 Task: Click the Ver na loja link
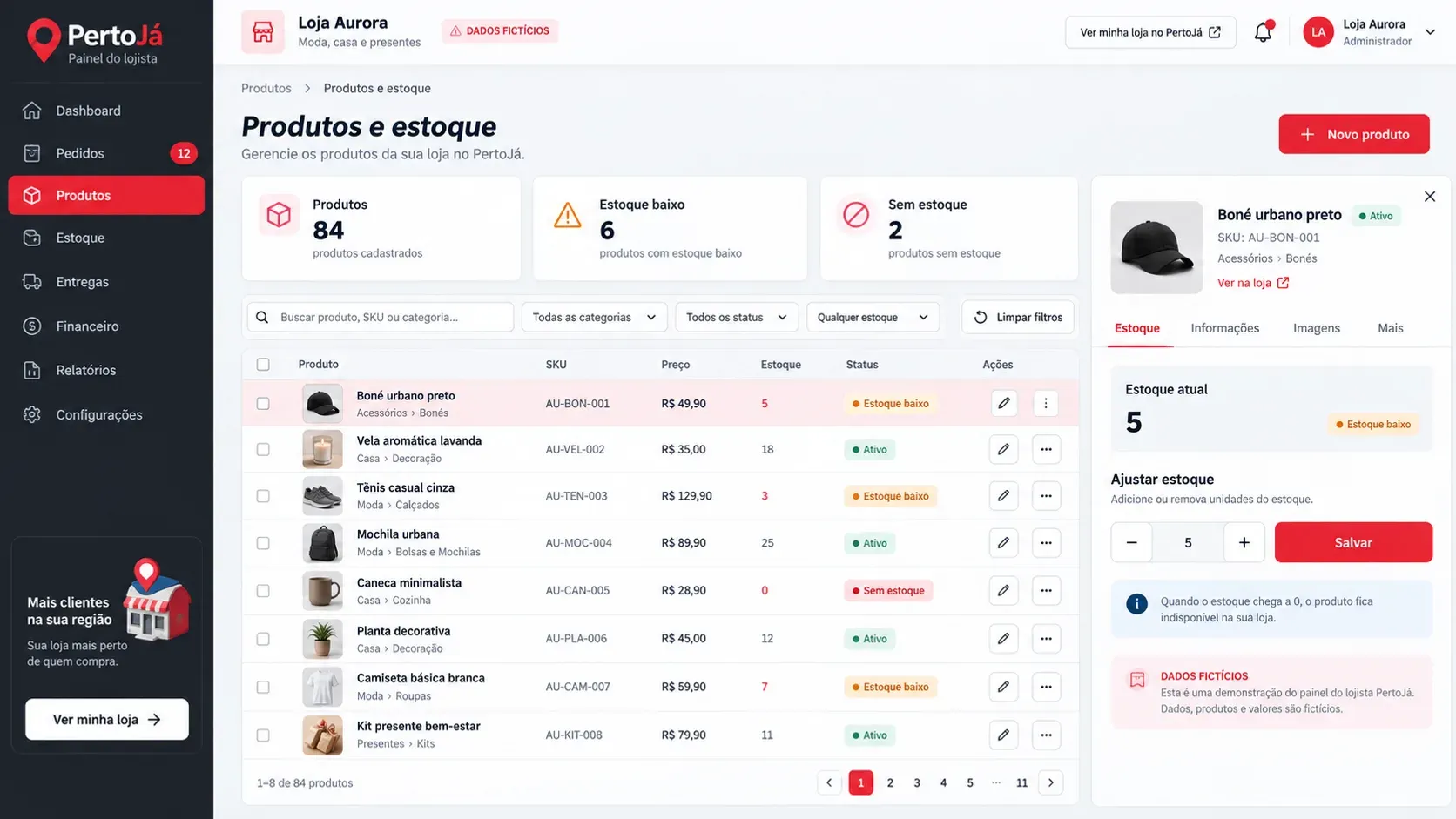1252,283
